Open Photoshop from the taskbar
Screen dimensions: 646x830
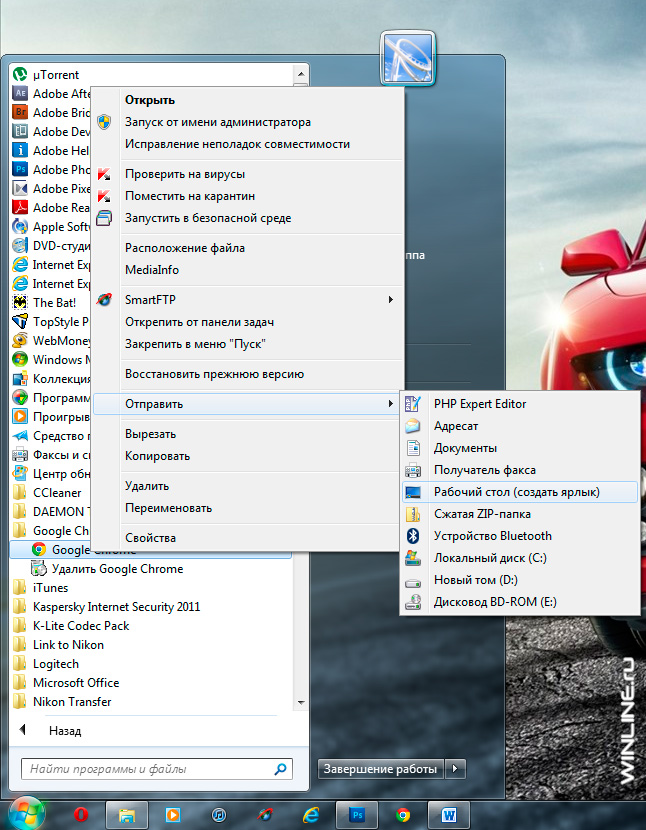coord(357,814)
